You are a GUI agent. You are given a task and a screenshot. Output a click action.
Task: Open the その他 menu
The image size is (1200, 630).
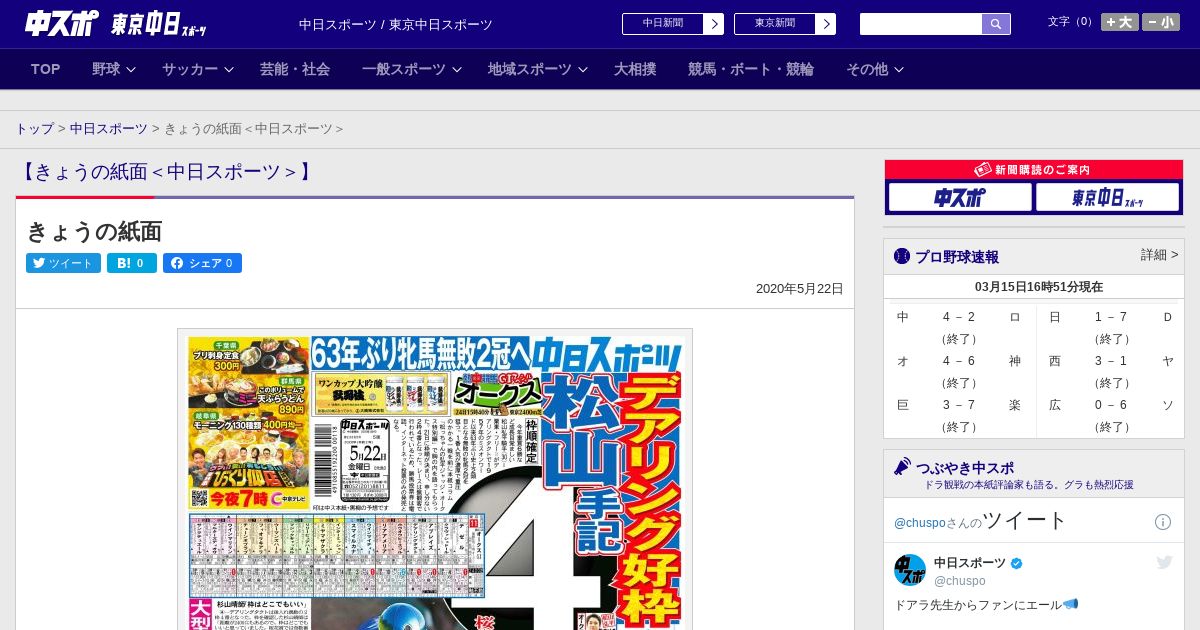[x=867, y=69]
